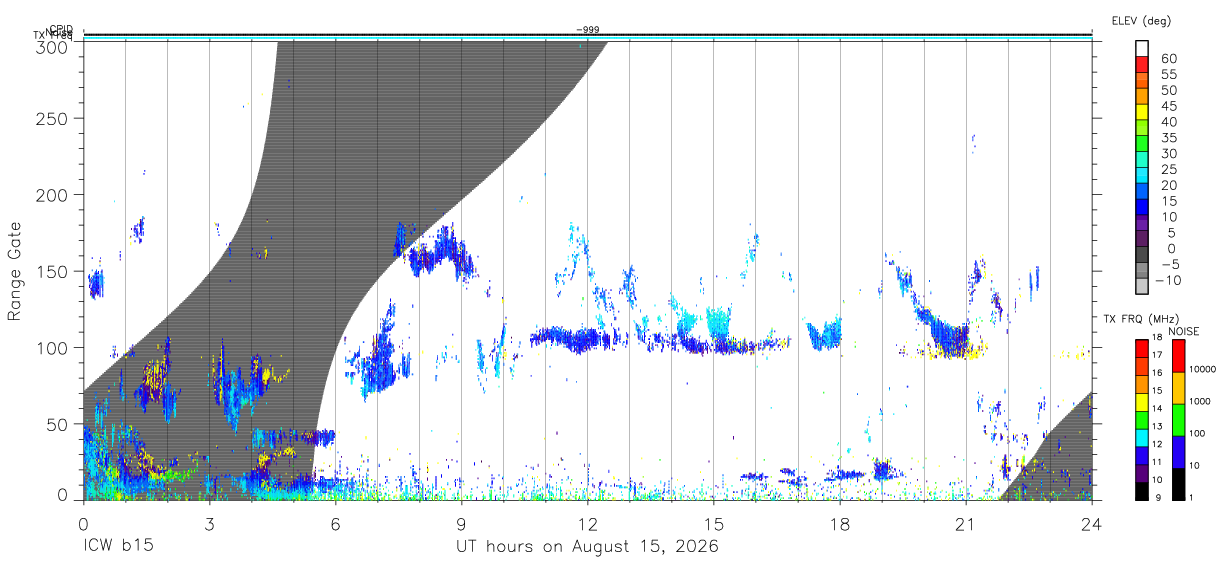Click the x-axis tick label '6'

pos(335,525)
